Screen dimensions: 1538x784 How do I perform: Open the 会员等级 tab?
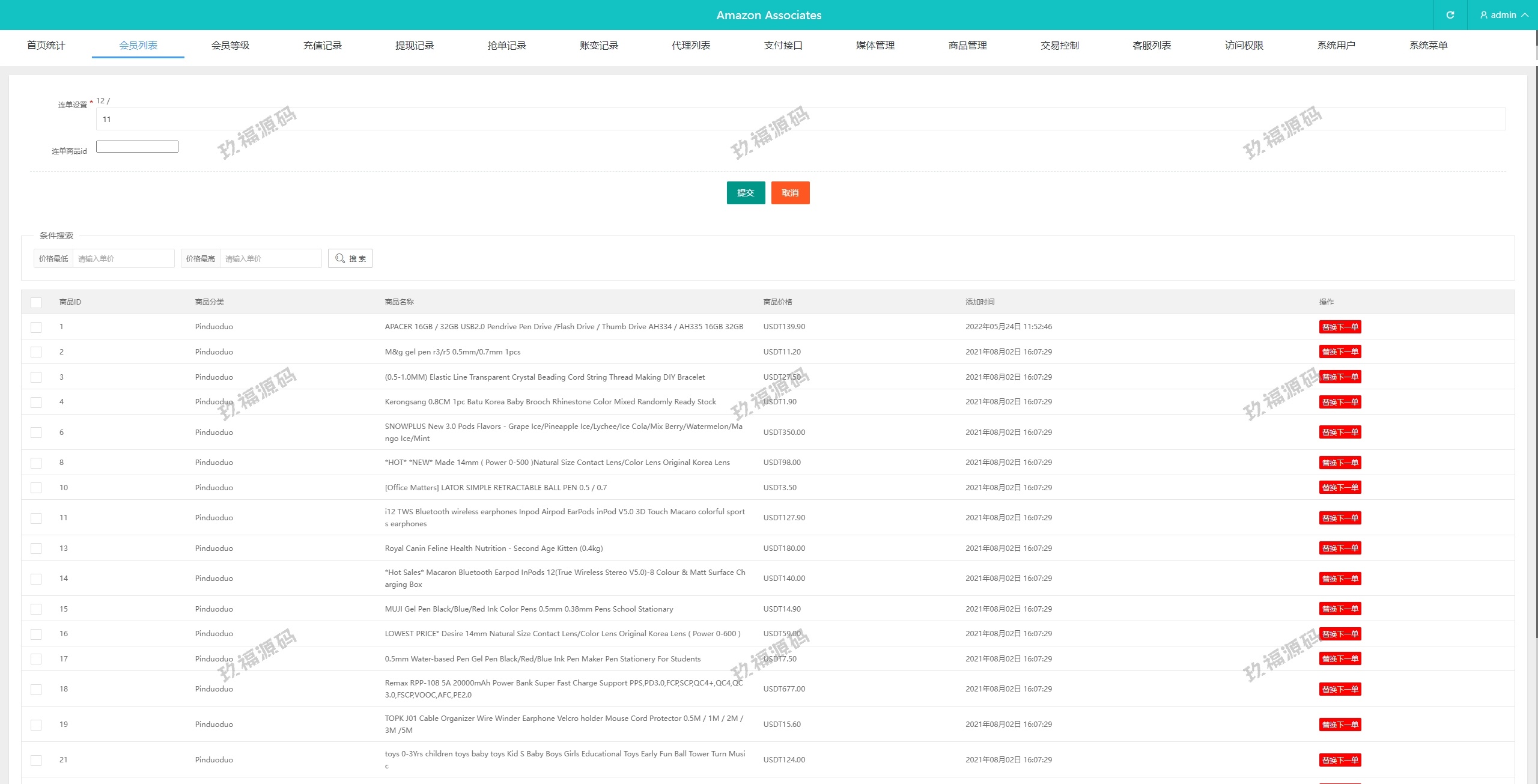[230, 45]
